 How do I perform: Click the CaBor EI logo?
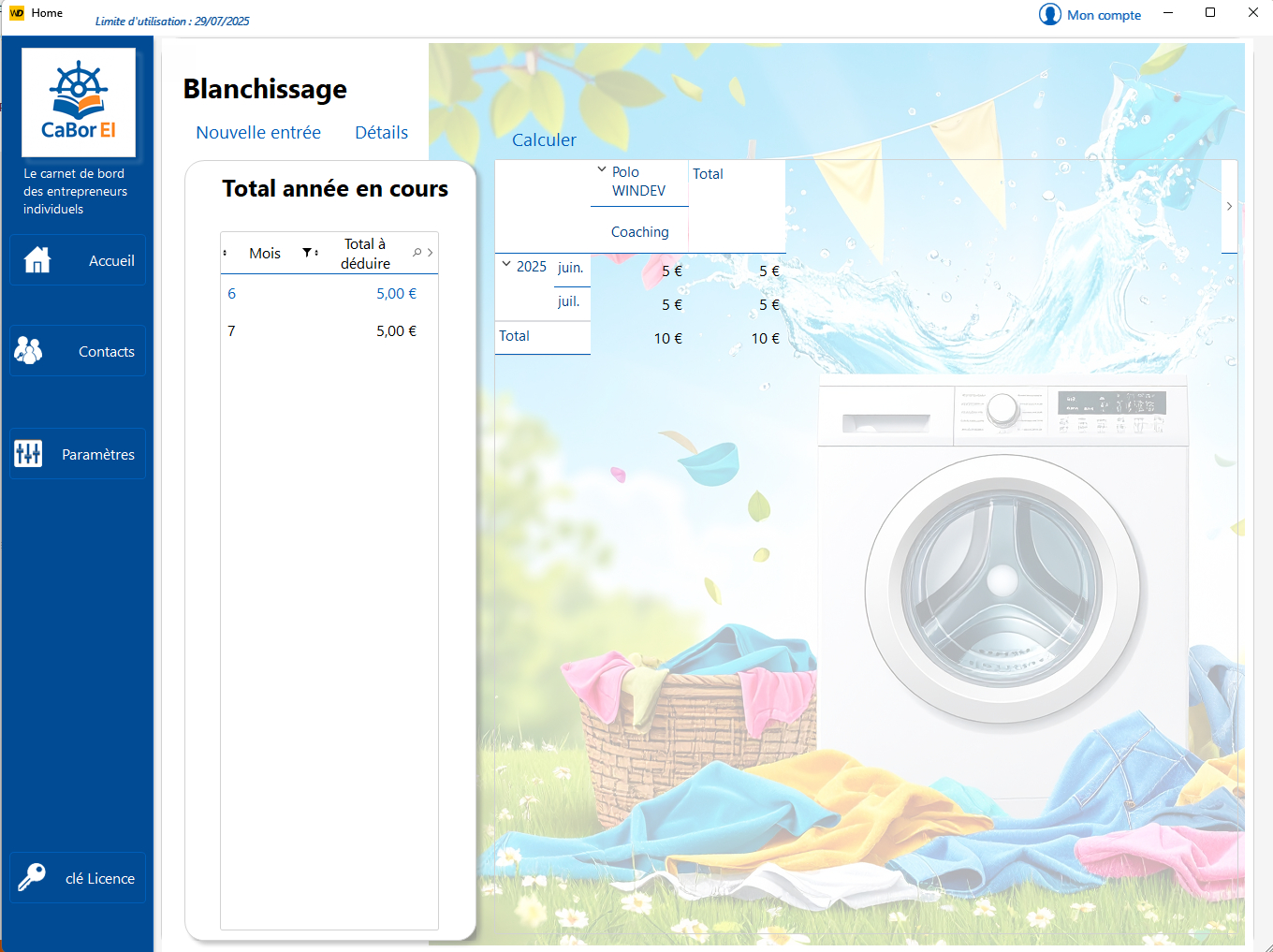click(79, 103)
